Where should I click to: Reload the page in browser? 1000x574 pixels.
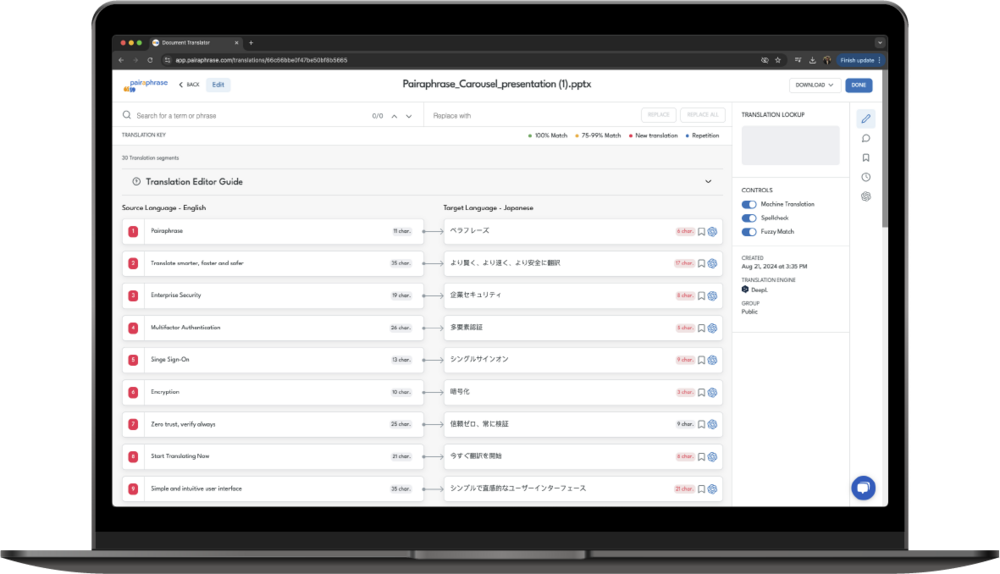coord(150,60)
